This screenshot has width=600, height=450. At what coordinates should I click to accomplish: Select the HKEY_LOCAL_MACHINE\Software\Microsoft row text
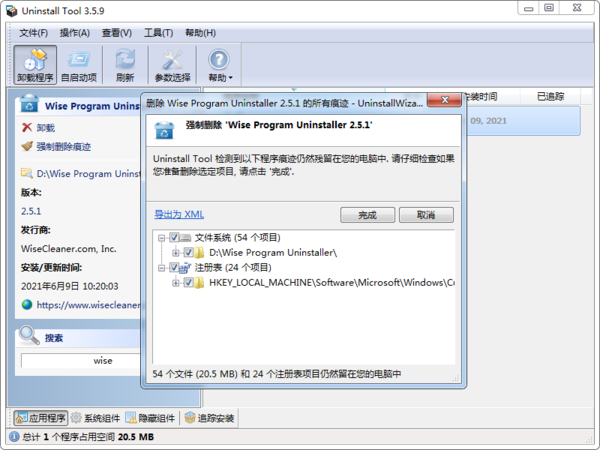332,283
